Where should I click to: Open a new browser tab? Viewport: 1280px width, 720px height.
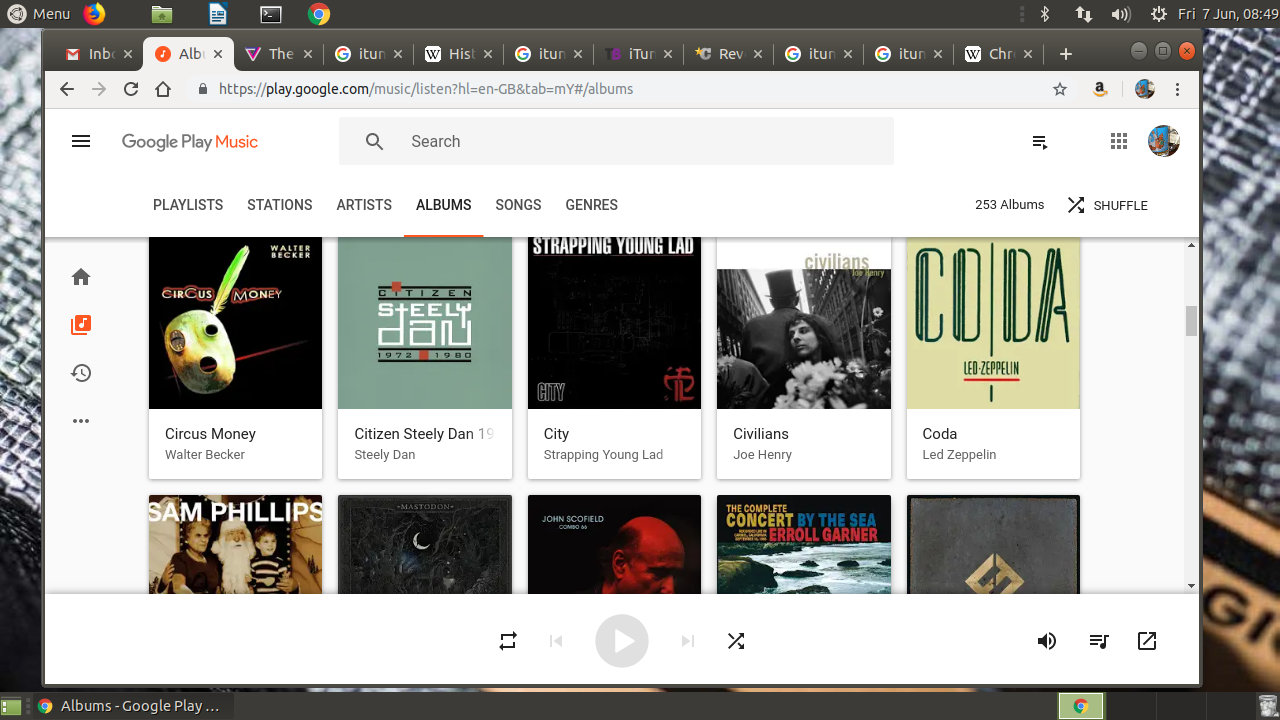click(x=1065, y=54)
